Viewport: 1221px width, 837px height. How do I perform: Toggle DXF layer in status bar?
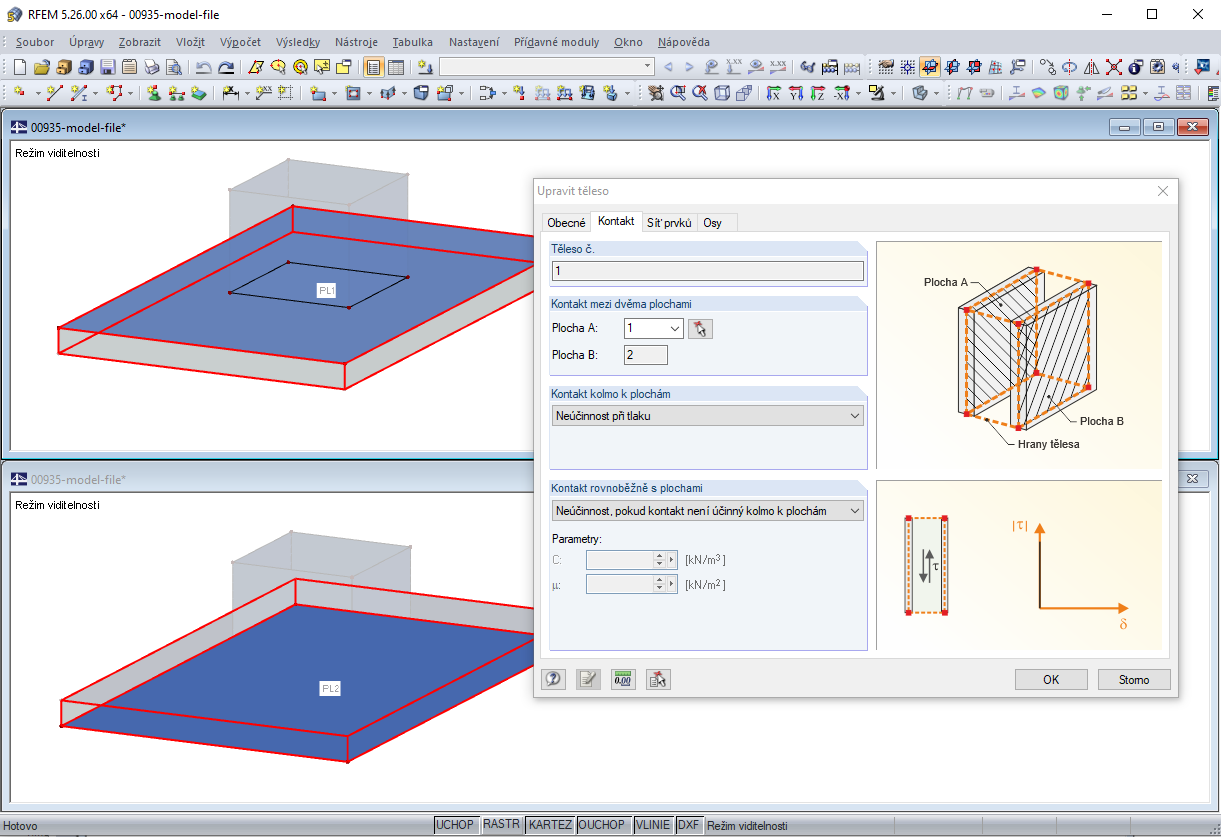click(689, 826)
